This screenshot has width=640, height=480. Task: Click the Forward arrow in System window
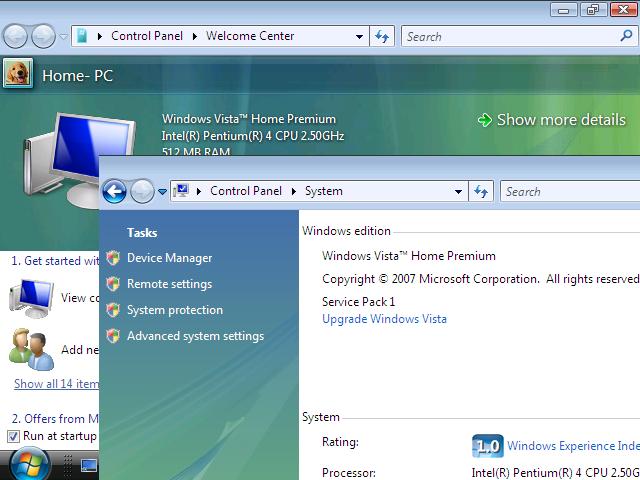tap(142, 191)
